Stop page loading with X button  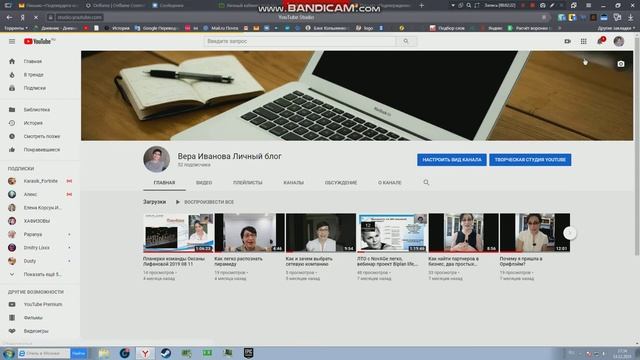36,17
